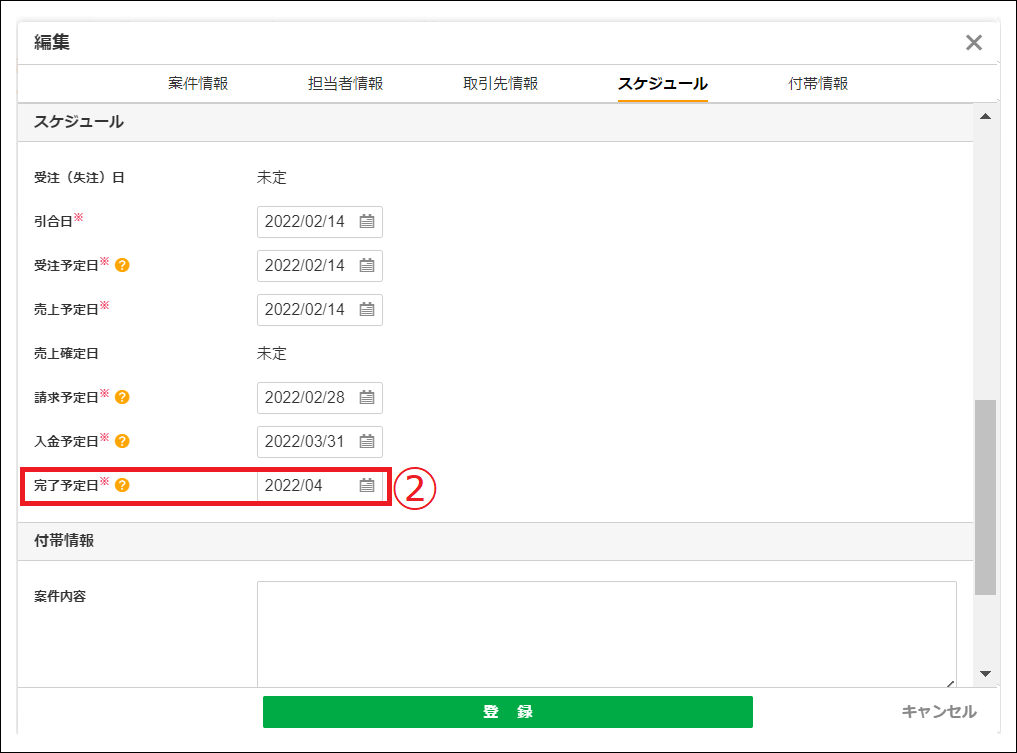This screenshot has width=1017, height=753.
Task: Show help tooltip for 完了予定日
Action: pos(122,486)
